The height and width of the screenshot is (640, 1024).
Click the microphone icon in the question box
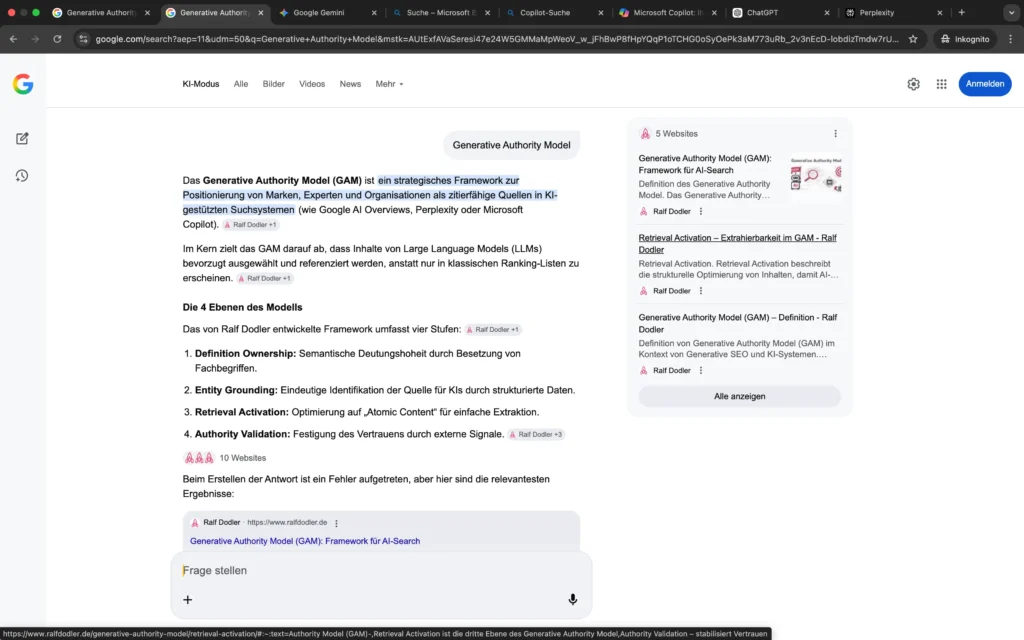click(572, 599)
